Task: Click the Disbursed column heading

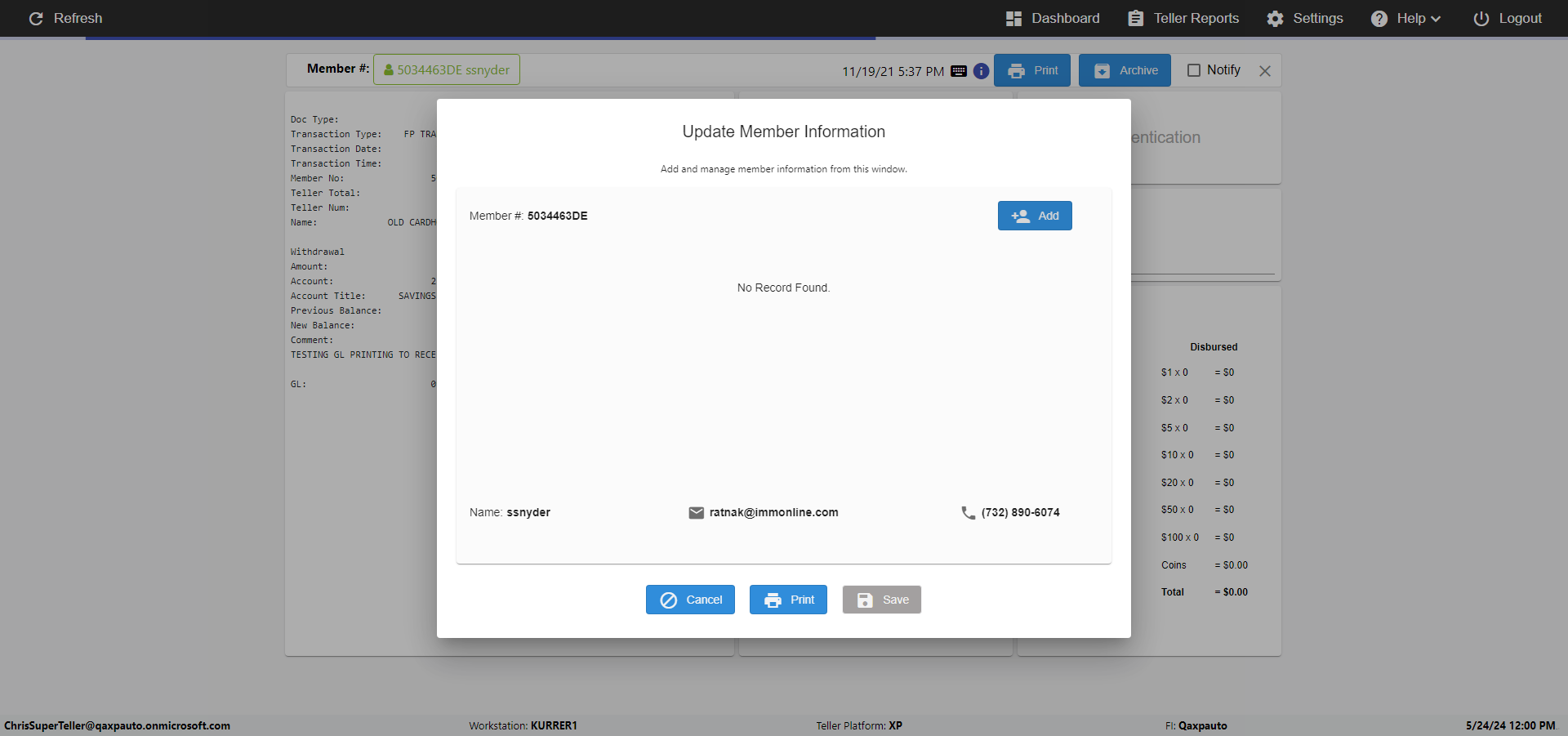Action: click(x=1214, y=347)
